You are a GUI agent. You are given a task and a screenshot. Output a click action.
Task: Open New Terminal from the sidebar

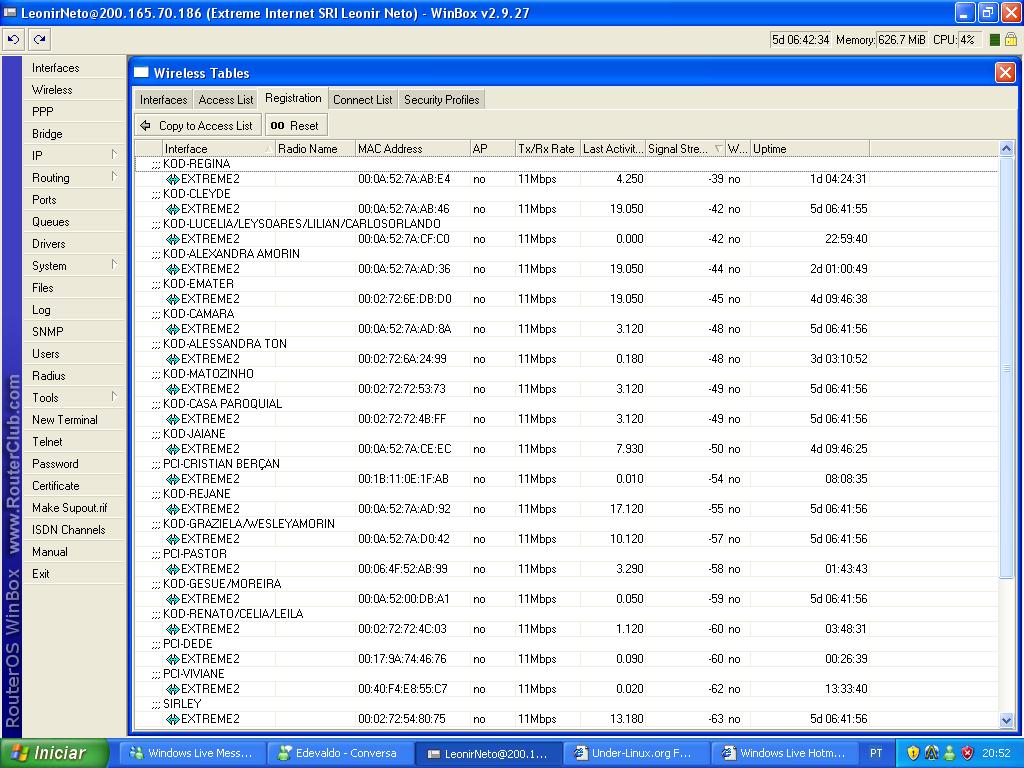point(65,420)
